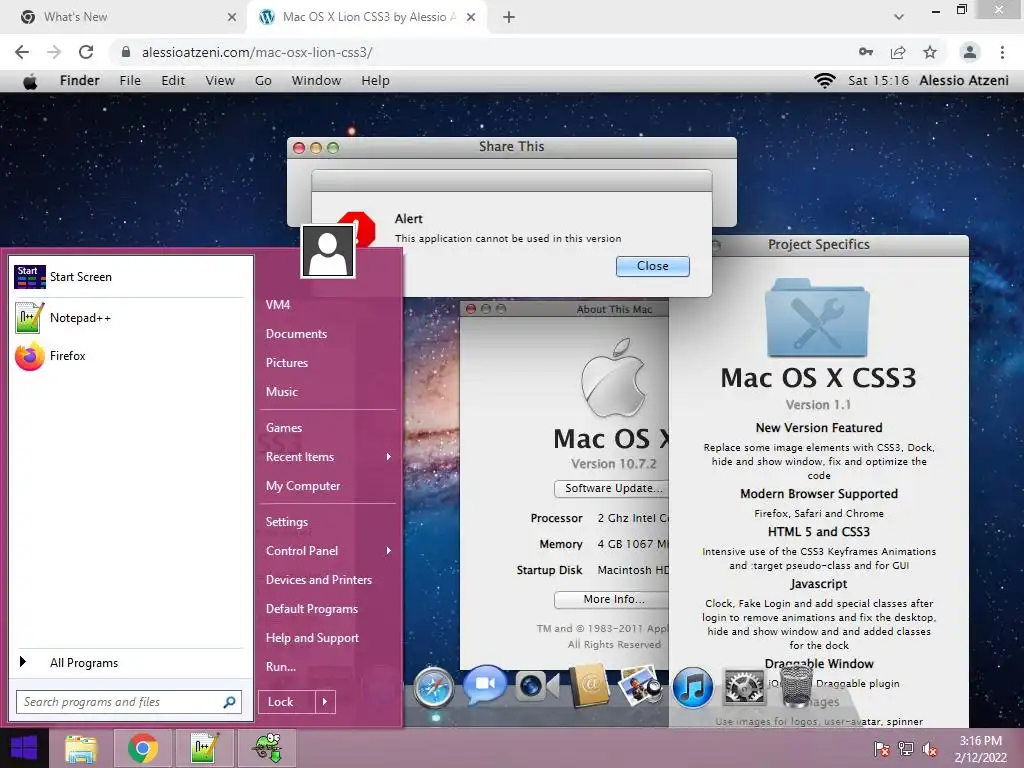1024x768 pixels.
Task: Reload the page in Chrome
Action: (x=86, y=52)
